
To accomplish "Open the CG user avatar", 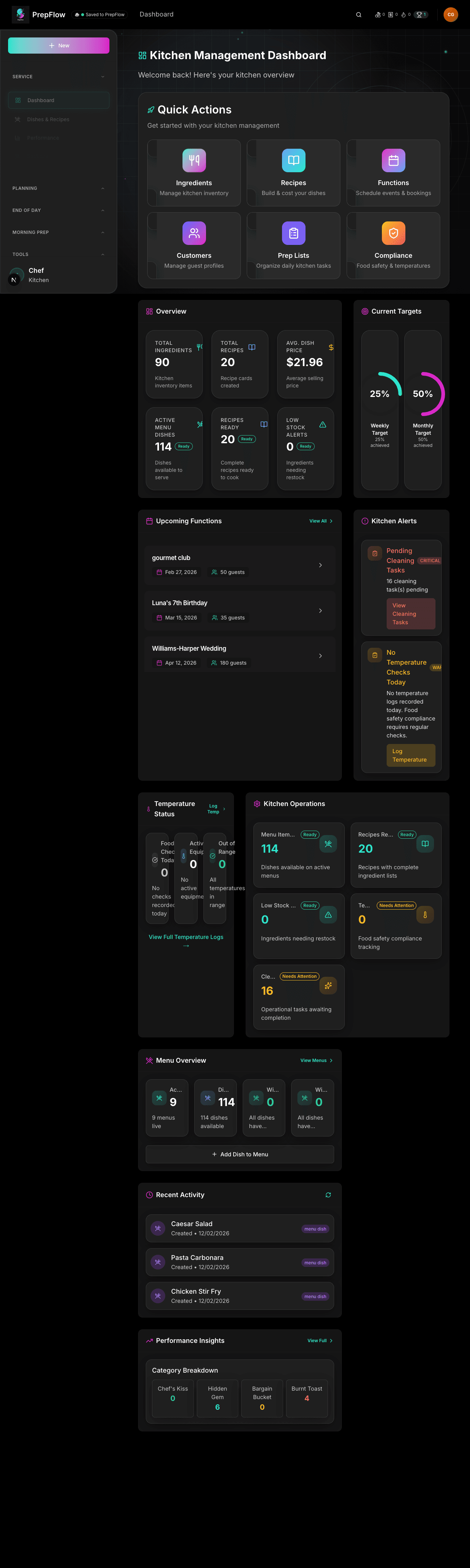I will point(451,15).
